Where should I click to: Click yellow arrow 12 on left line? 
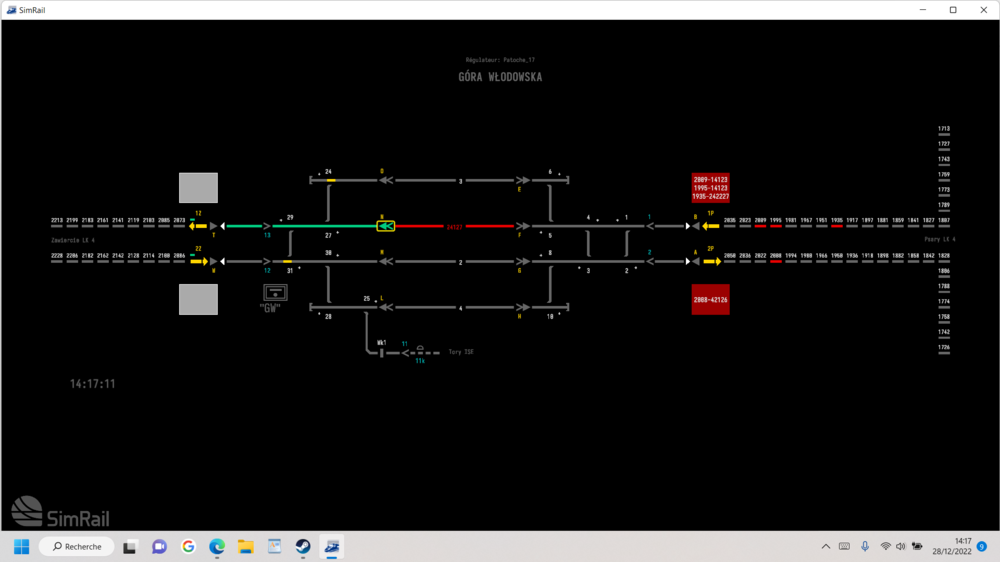coord(198,226)
